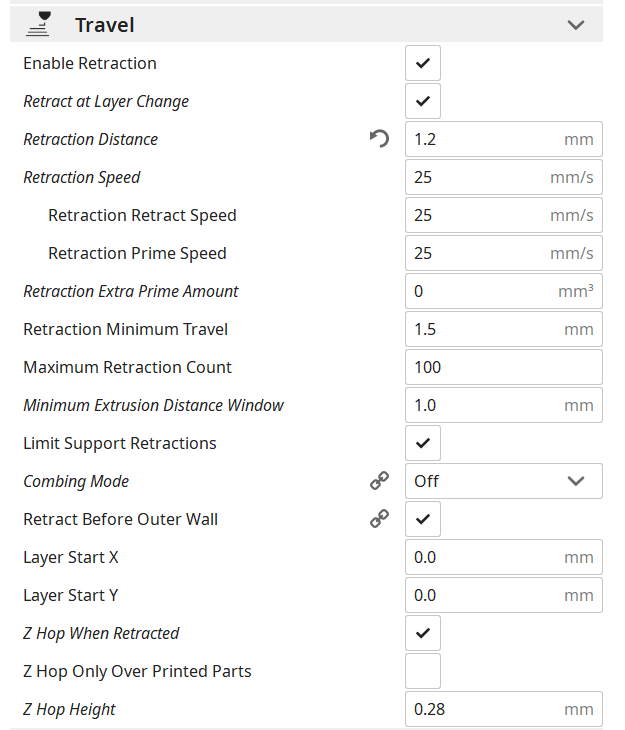625x730 pixels.
Task: Click the Travel section header title
Action: pos(105,25)
